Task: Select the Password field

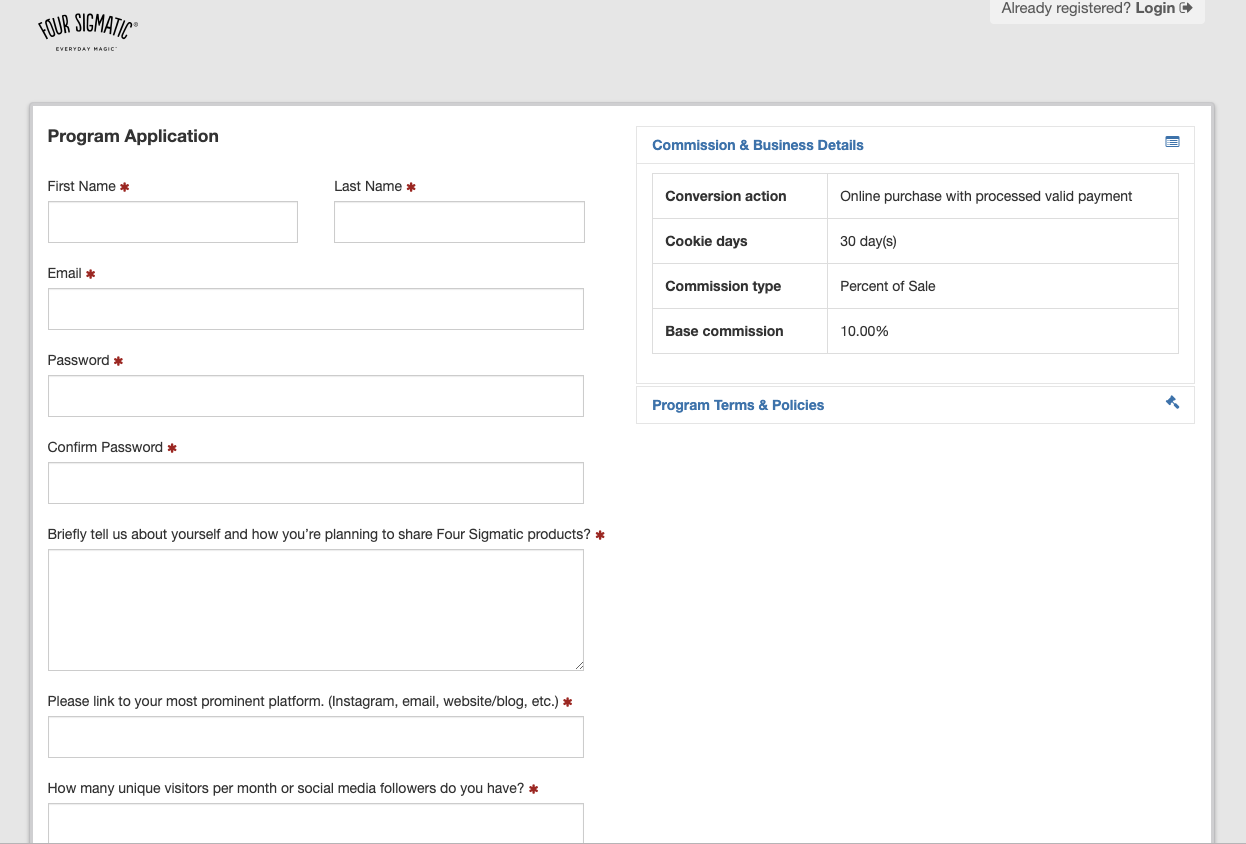Action: coord(316,396)
